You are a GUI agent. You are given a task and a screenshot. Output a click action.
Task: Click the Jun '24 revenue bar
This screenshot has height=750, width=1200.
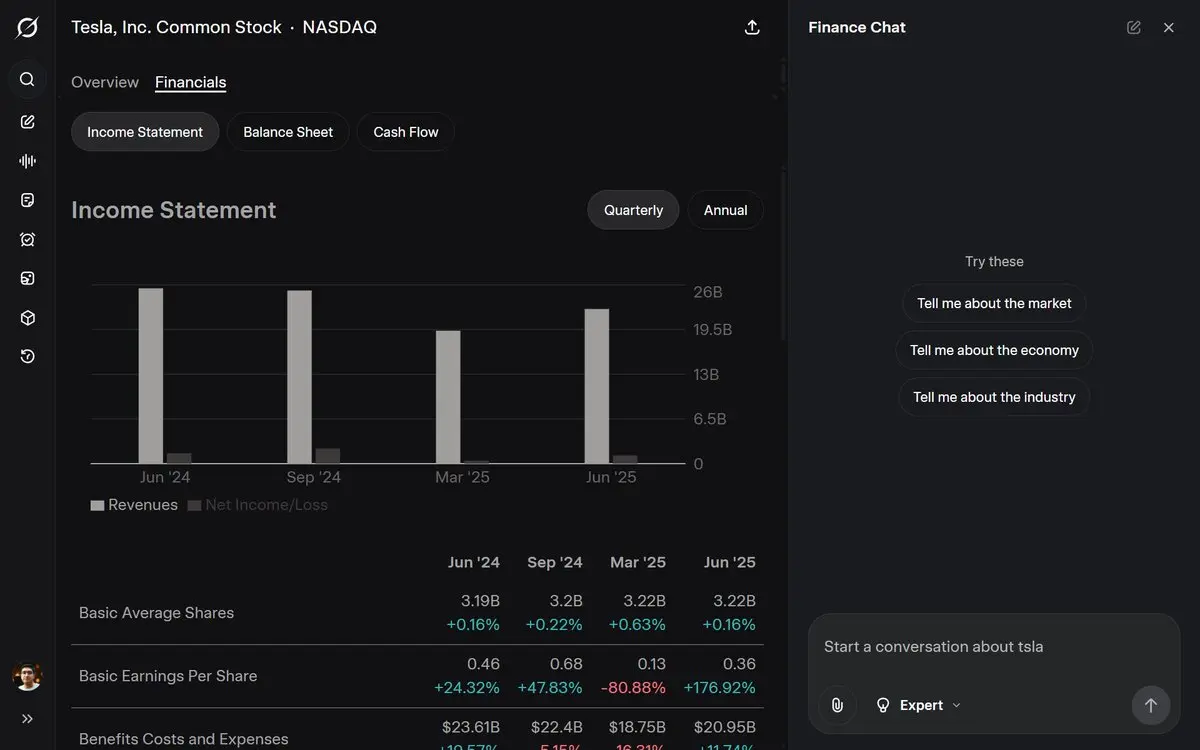pyautogui.click(x=151, y=376)
